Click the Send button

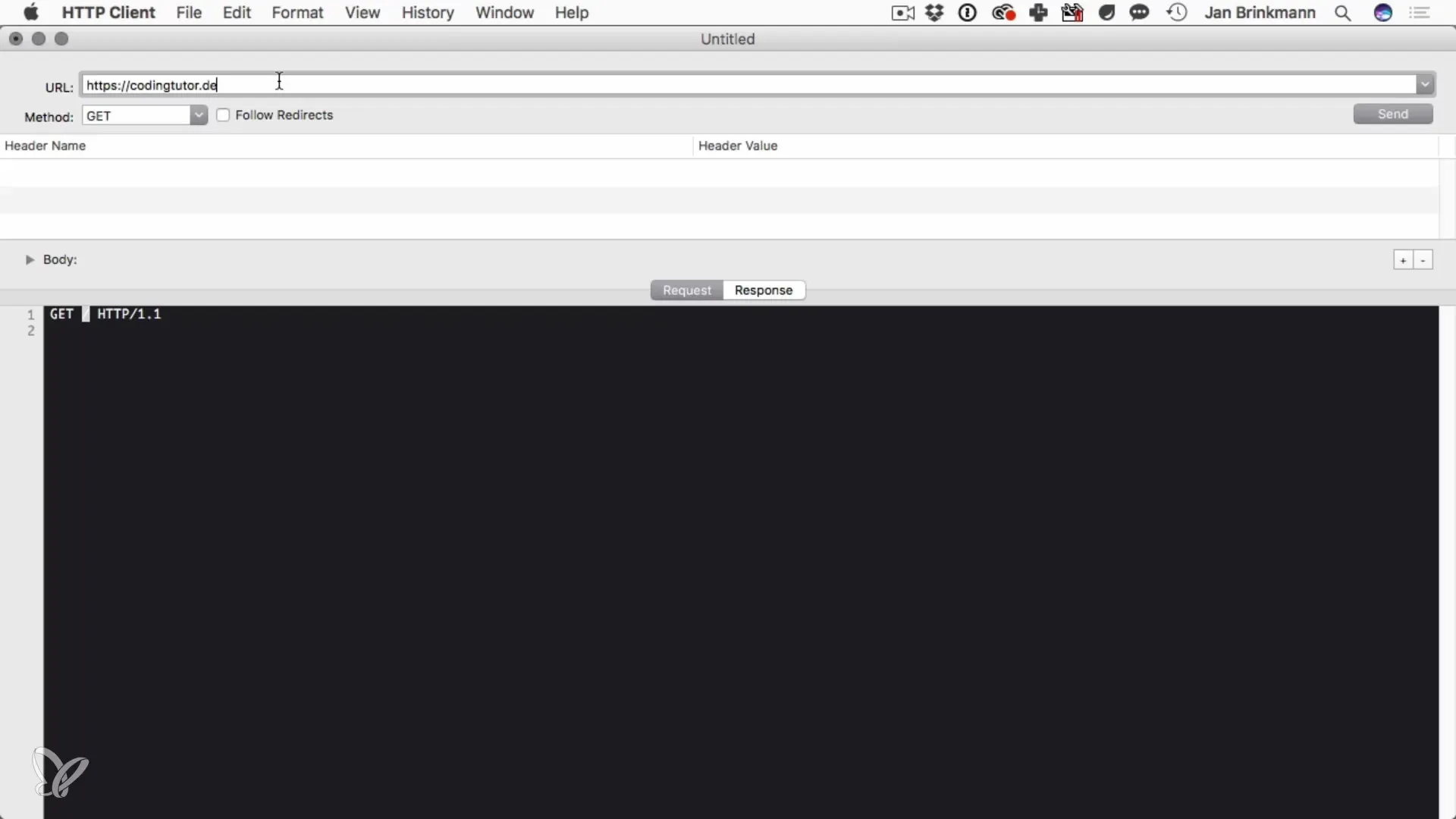(1393, 114)
